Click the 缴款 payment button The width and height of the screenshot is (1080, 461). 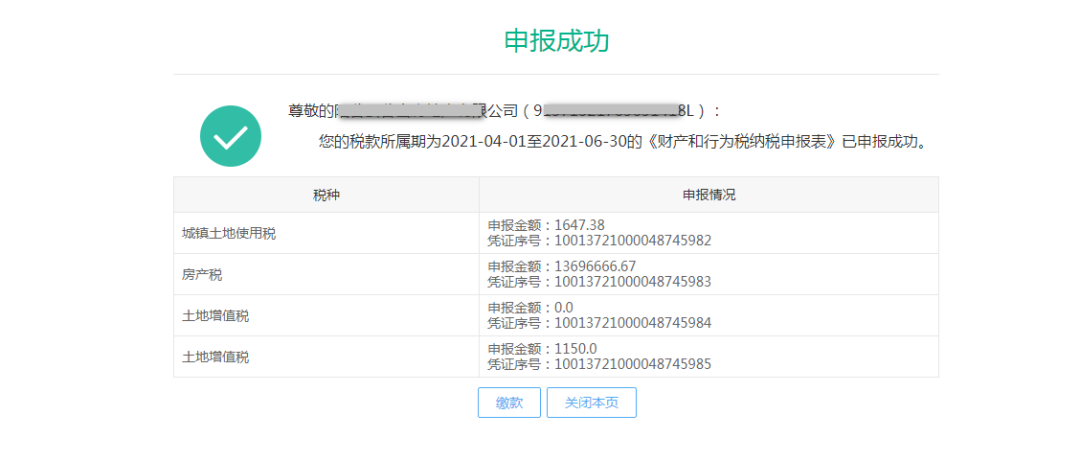(509, 403)
